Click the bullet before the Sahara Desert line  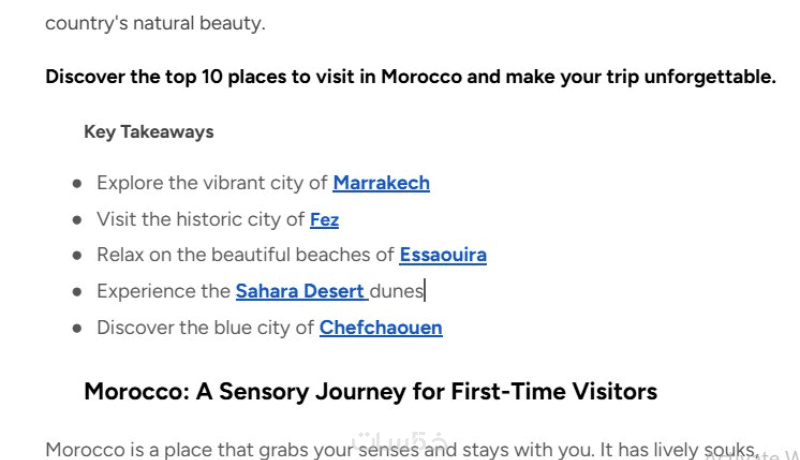click(x=77, y=292)
